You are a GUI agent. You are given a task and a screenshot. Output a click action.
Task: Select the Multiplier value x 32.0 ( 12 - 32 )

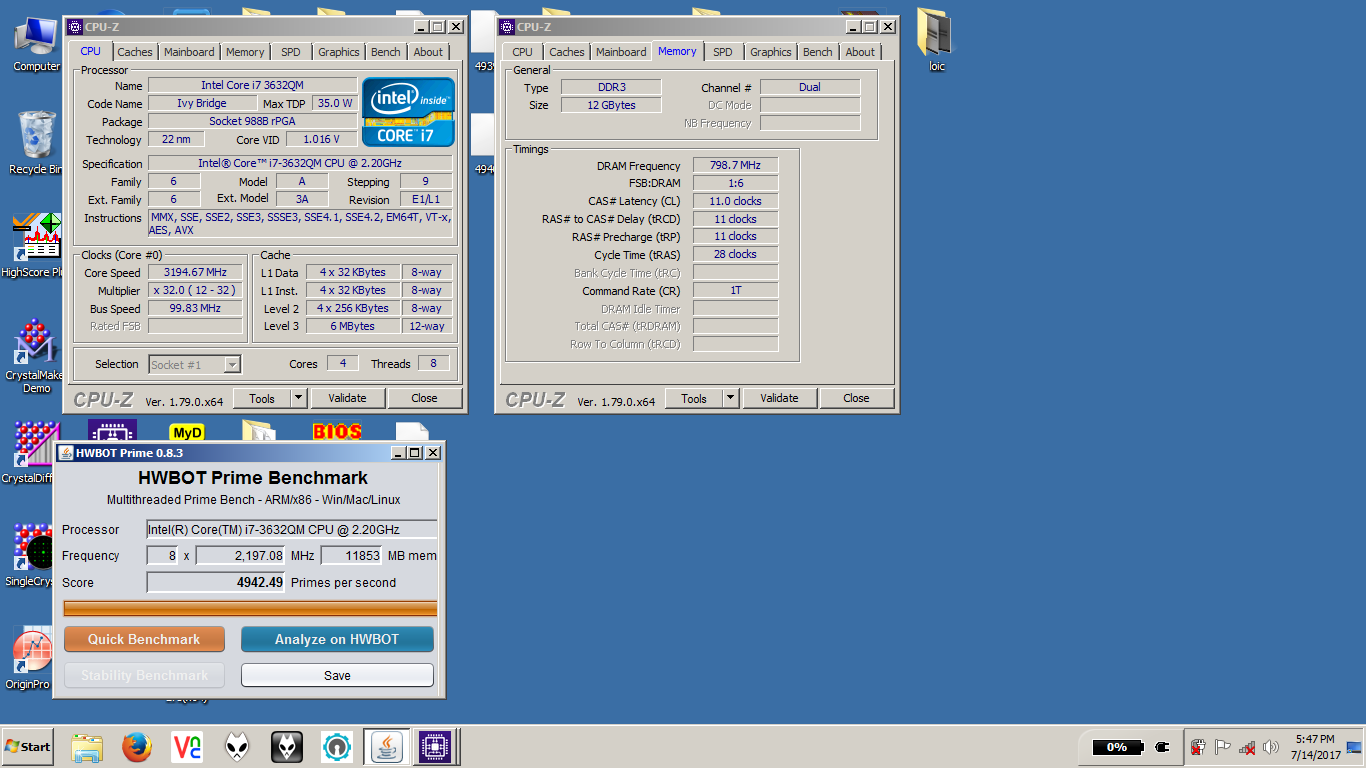[195, 290]
